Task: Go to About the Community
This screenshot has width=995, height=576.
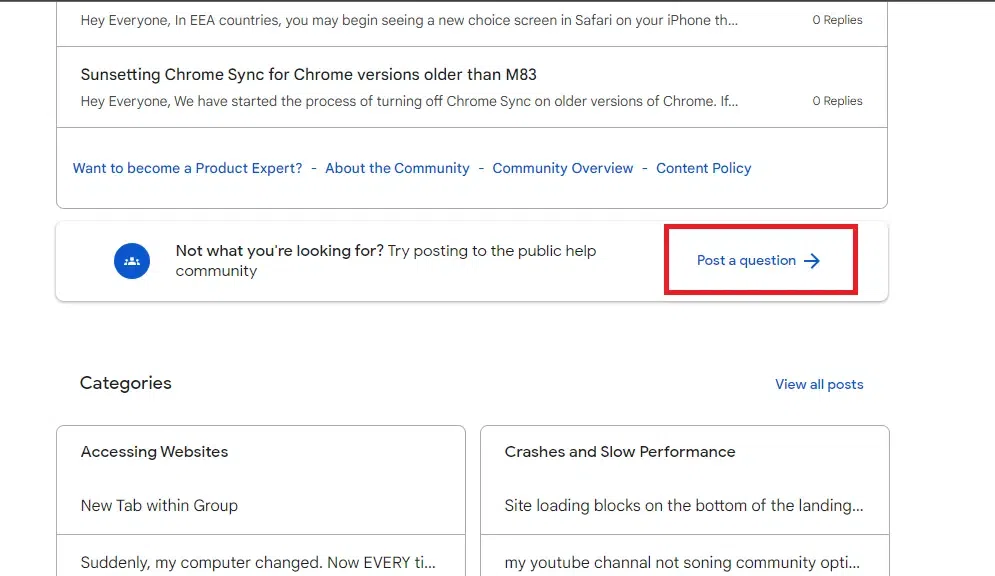Action: click(x=397, y=168)
